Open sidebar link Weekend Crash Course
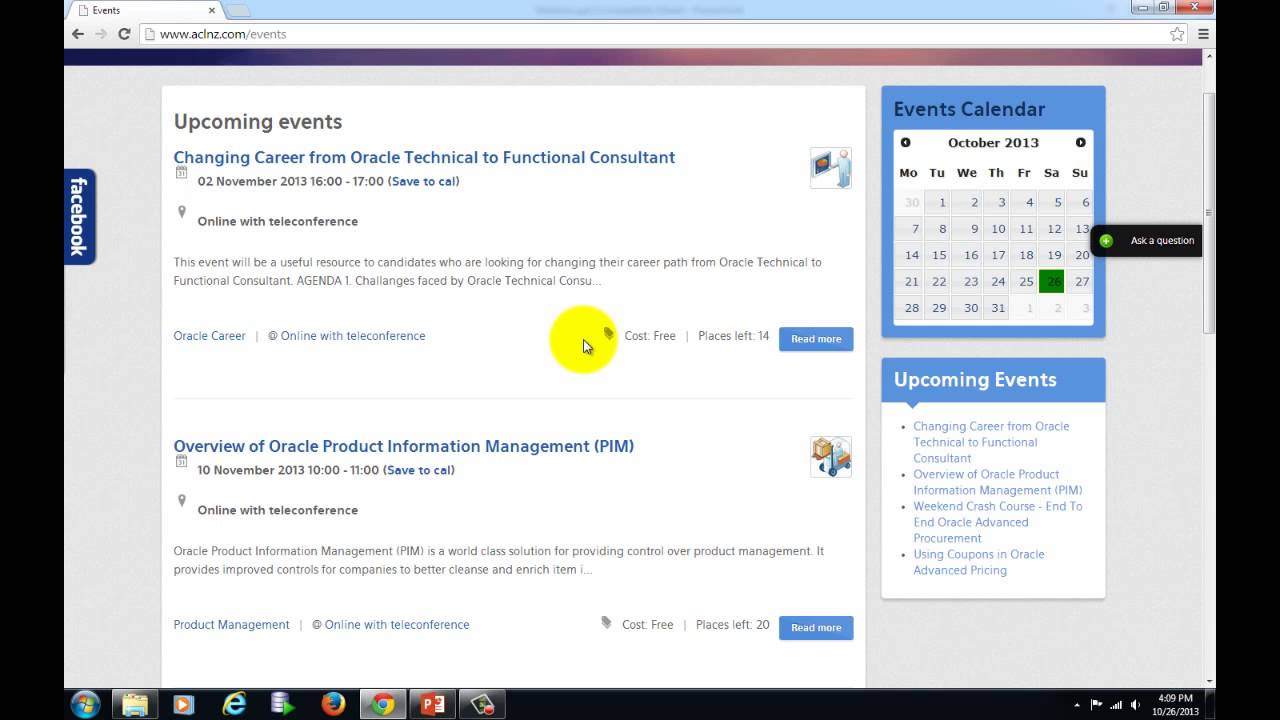 point(997,522)
